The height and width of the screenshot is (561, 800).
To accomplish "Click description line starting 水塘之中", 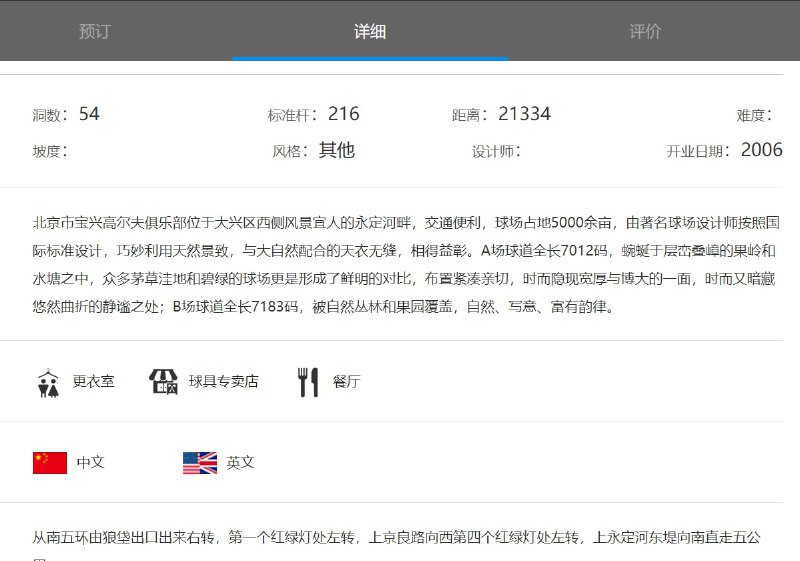I will (404, 279).
